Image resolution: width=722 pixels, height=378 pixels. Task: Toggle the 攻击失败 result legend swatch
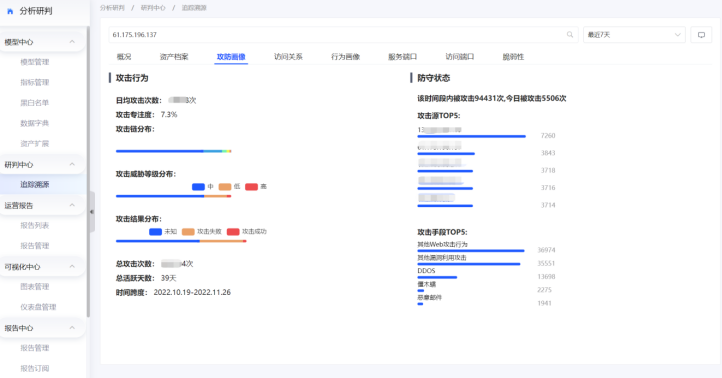click(188, 231)
